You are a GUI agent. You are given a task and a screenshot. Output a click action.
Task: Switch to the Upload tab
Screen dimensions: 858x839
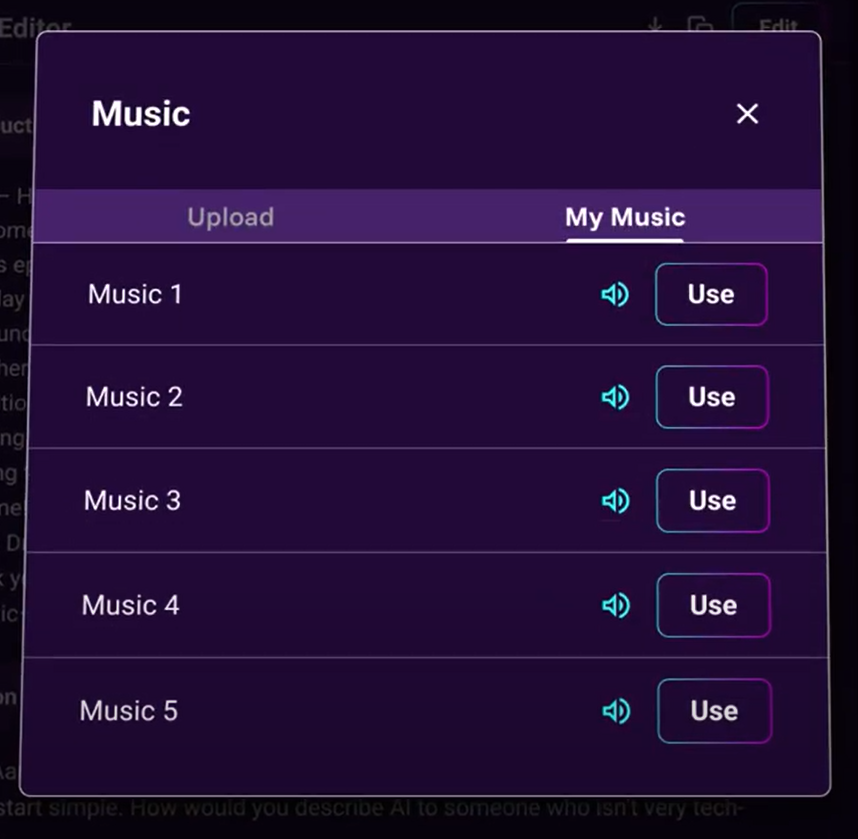click(x=230, y=217)
